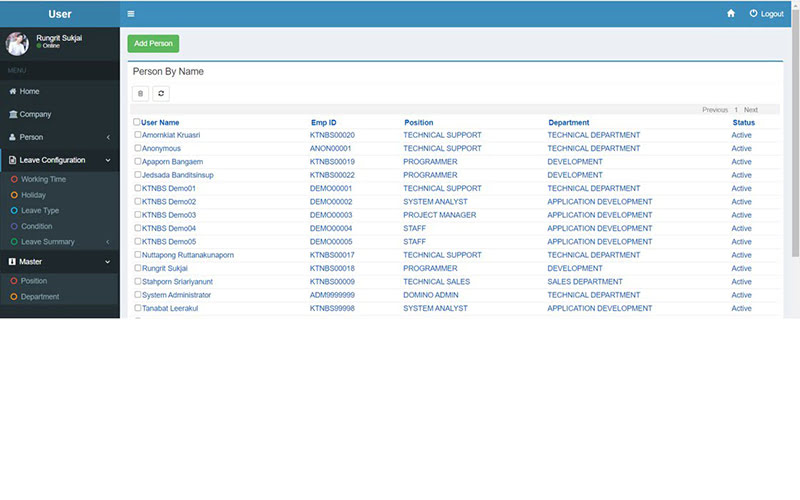Sort by Department column header

pos(568,122)
